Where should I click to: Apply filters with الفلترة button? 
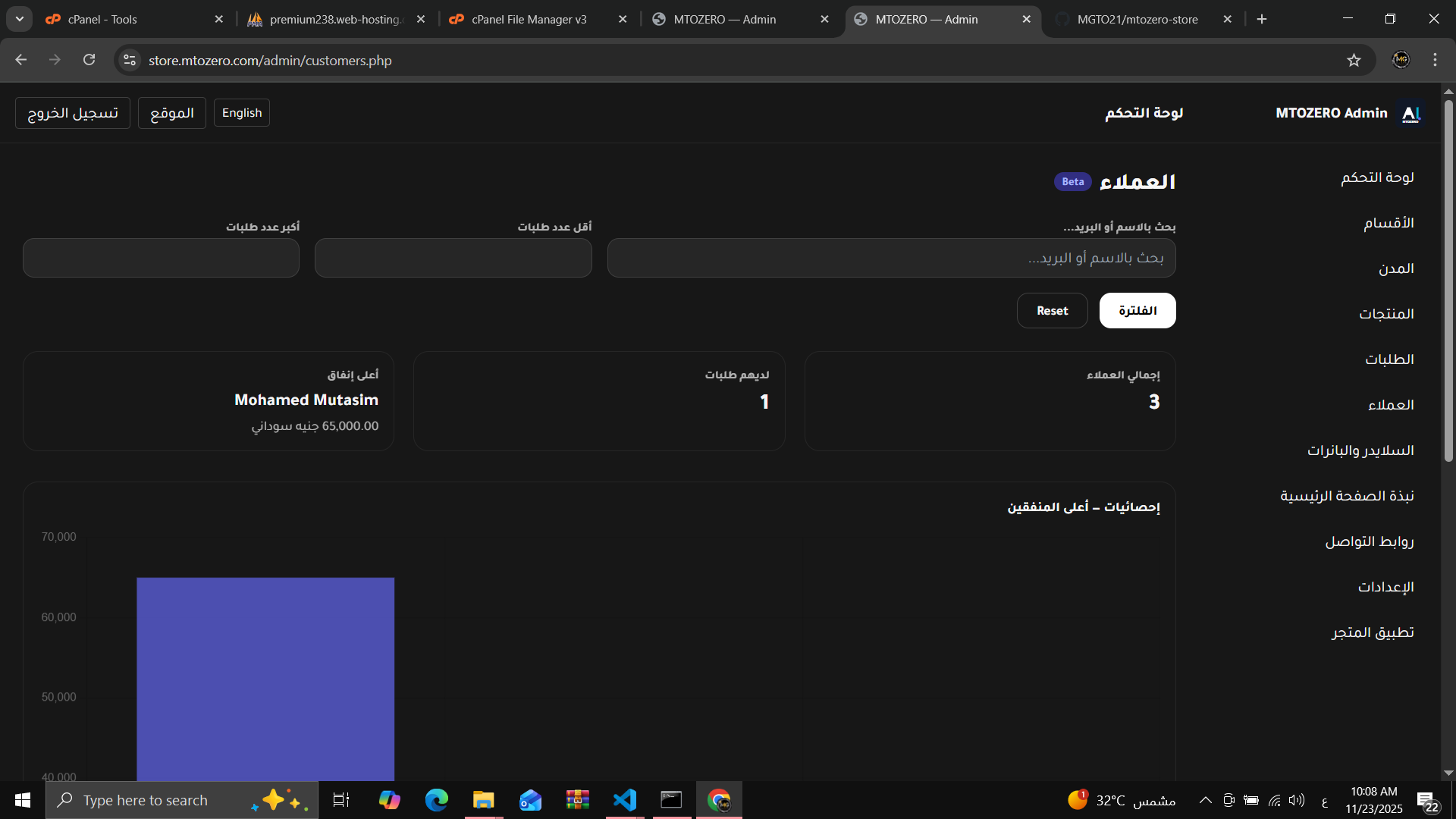tap(1137, 311)
